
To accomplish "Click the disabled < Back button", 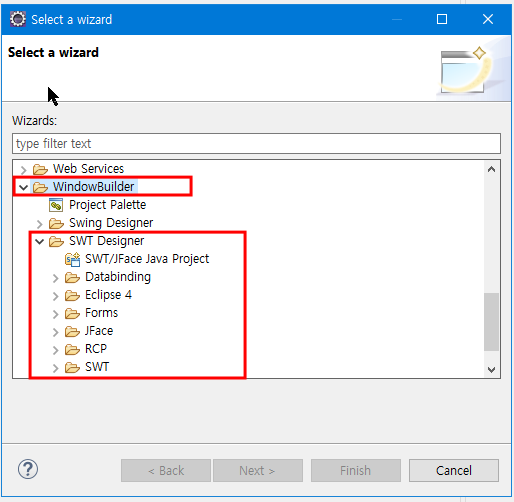I will click(x=166, y=470).
